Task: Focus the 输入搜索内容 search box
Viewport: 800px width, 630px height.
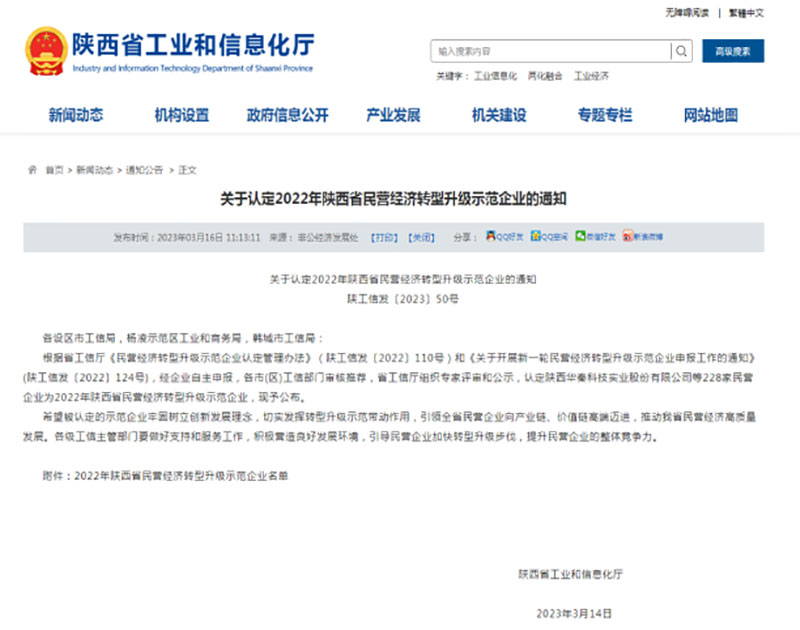Action: (550, 51)
